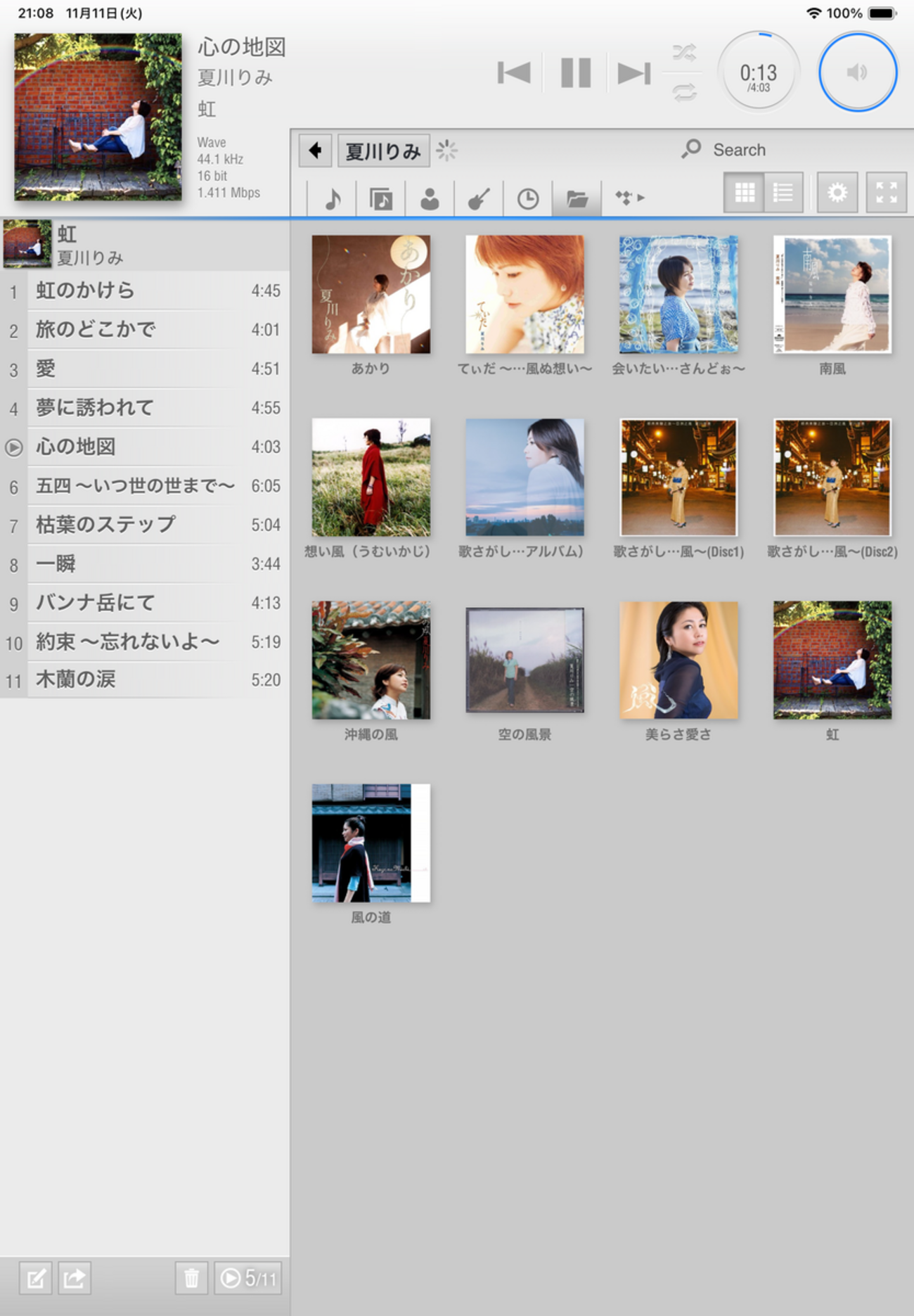
Task: Go back from the 夏川りみ browser
Action: 315,151
